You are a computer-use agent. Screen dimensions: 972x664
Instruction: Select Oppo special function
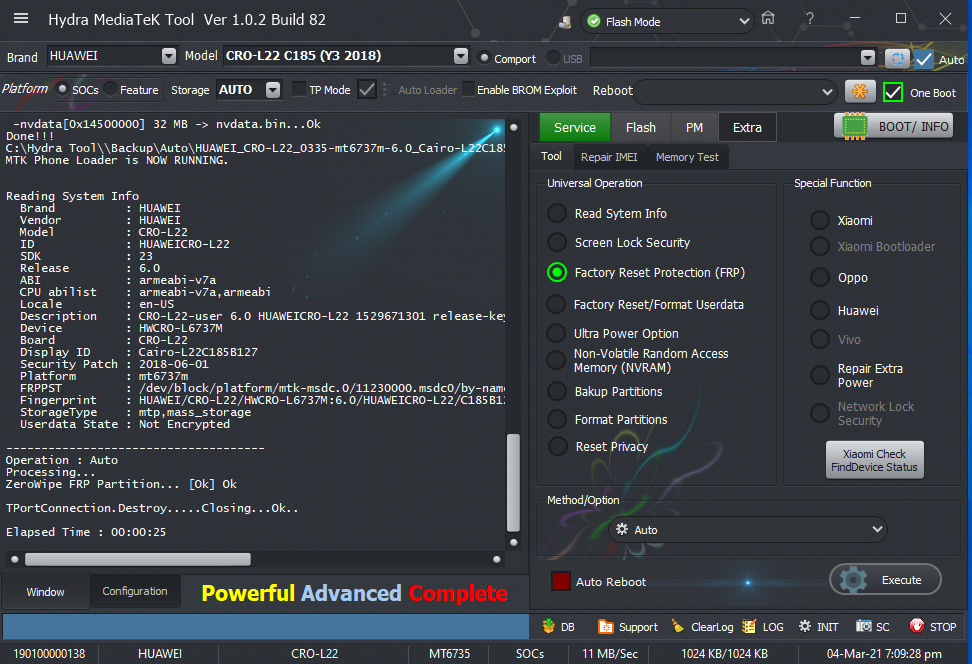pyautogui.click(x=820, y=277)
